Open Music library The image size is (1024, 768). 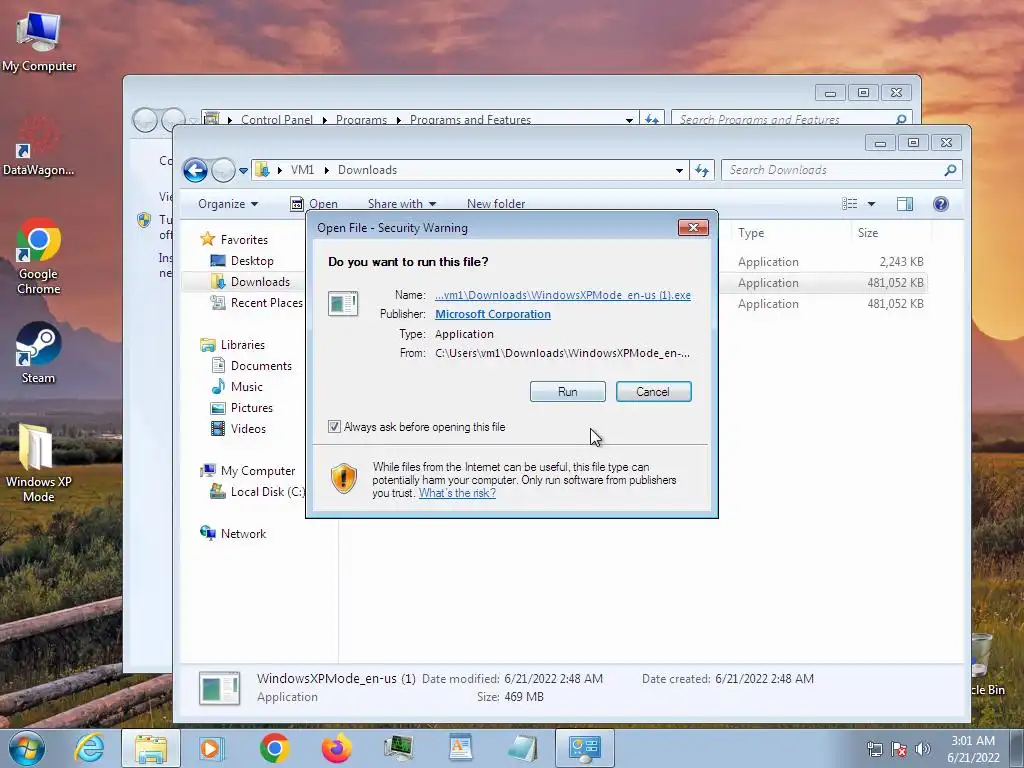point(246,387)
